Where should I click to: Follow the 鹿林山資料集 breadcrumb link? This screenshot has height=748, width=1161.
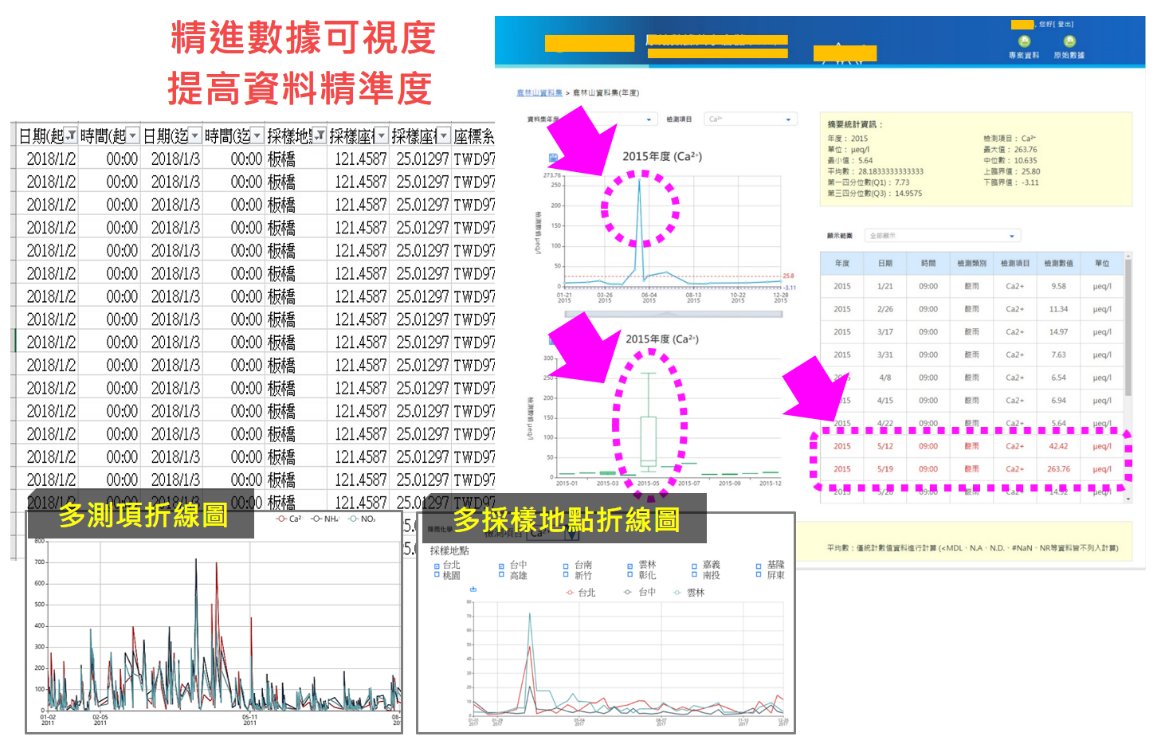539,93
